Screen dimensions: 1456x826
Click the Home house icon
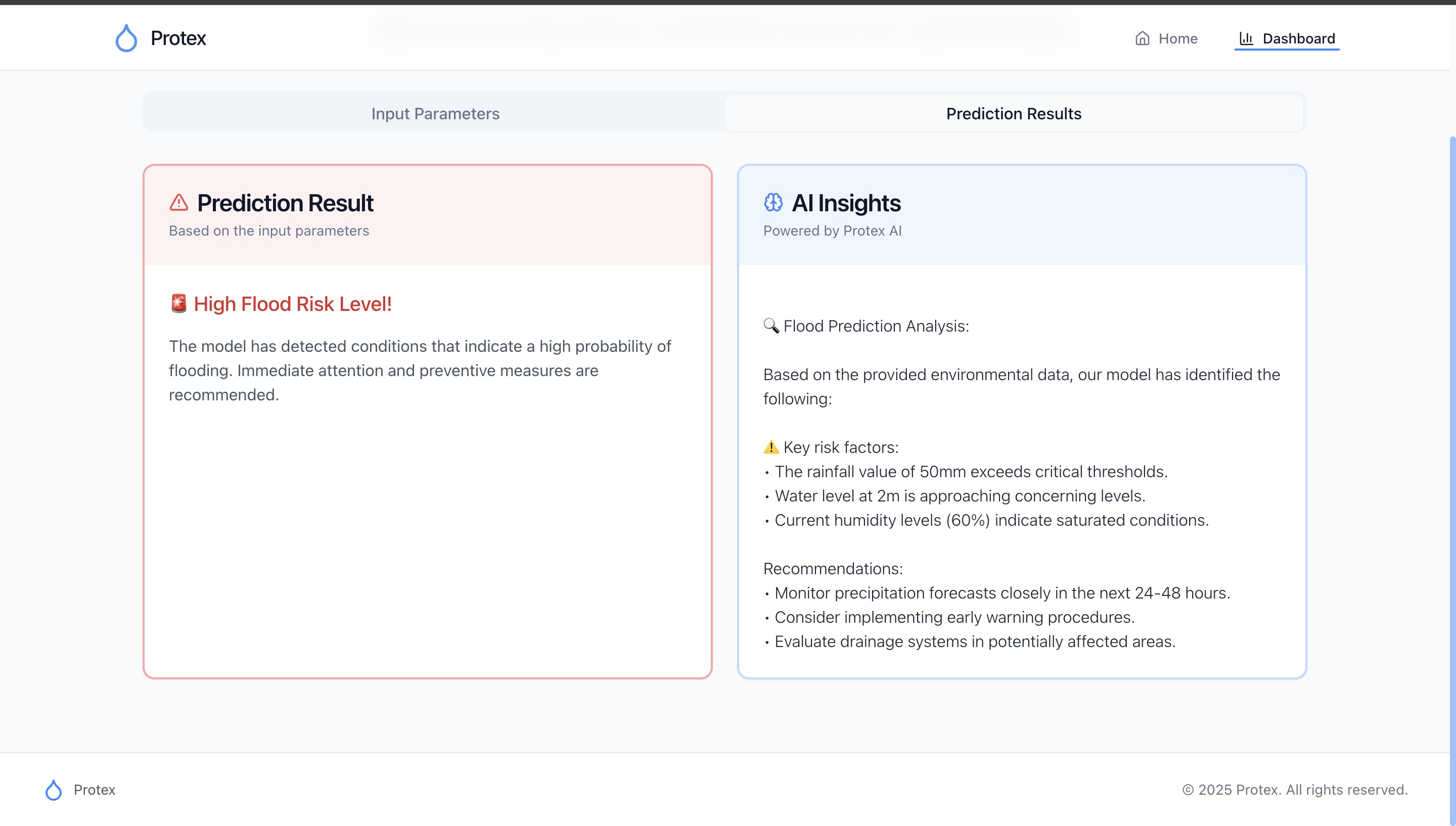[x=1143, y=38]
